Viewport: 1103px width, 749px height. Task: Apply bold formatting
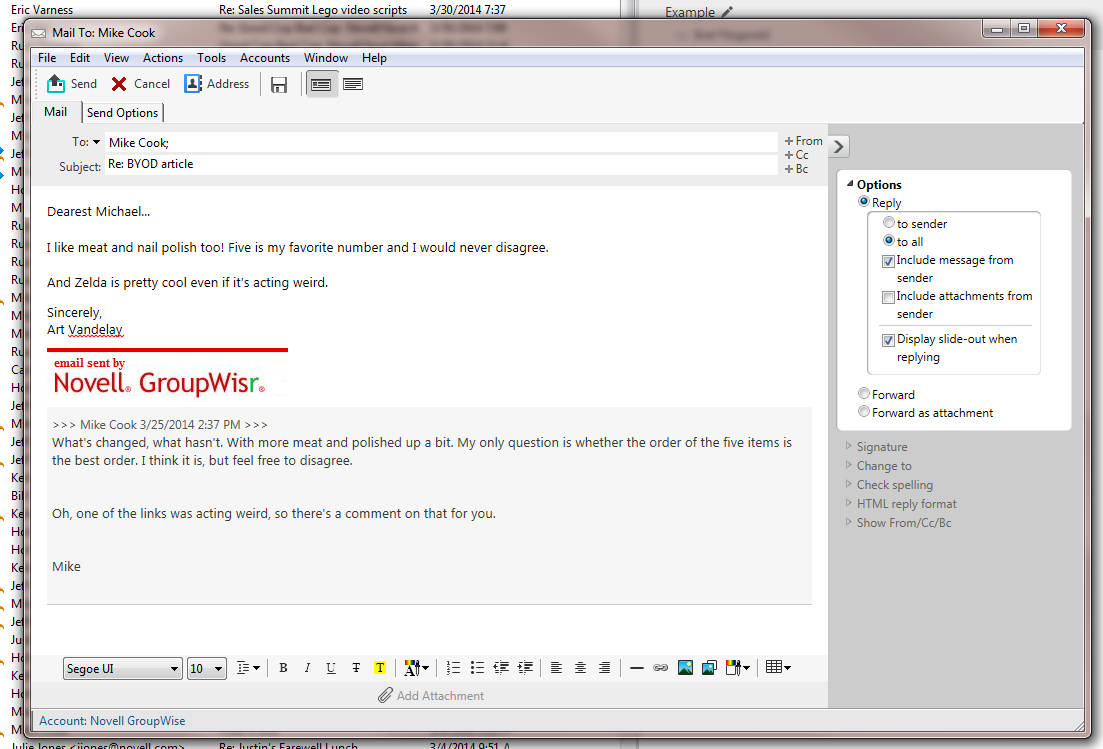pyautogui.click(x=283, y=667)
